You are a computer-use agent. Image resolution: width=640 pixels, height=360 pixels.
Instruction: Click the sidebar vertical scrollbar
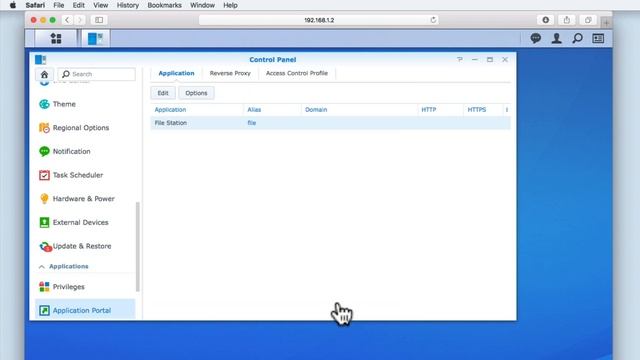[138, 247]
